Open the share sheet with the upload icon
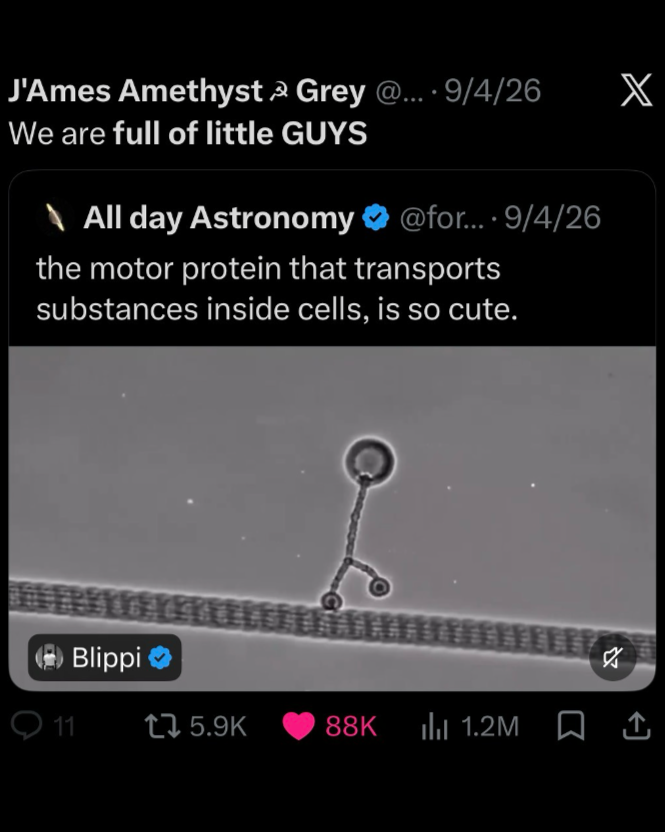The width and height of the screenshot is (665, 832). [636, 726]
